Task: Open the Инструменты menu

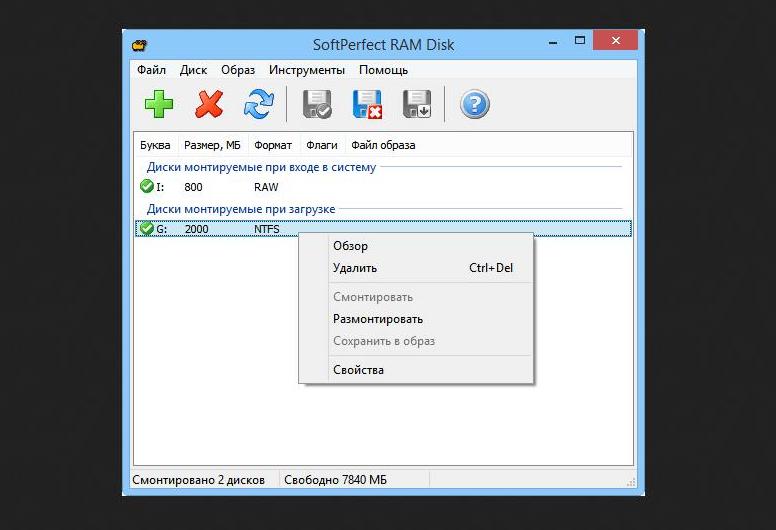Action: tap(307, 70)
